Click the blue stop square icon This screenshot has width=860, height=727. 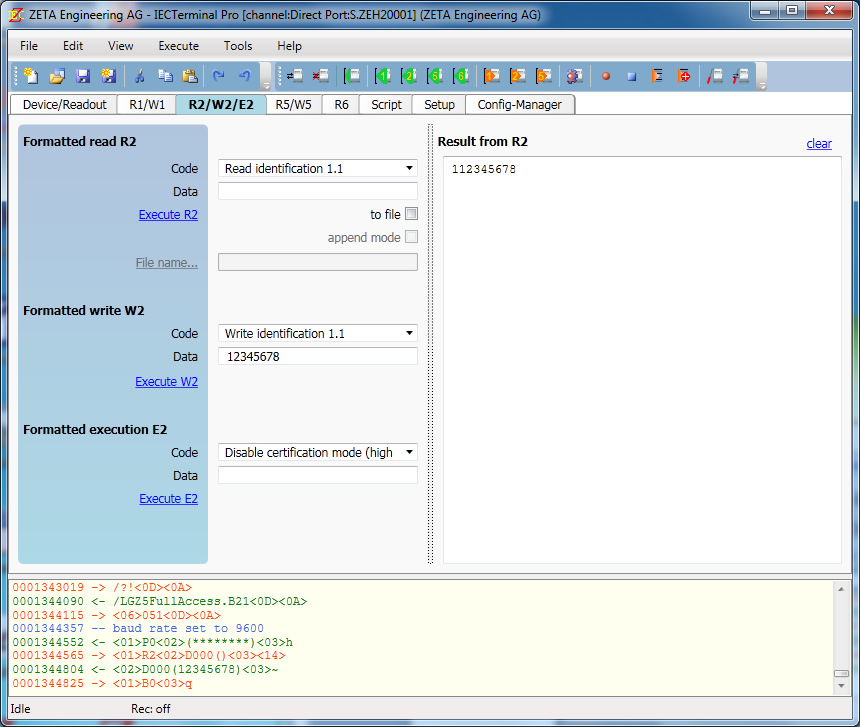pyautogui.click(x=632, y=77)
